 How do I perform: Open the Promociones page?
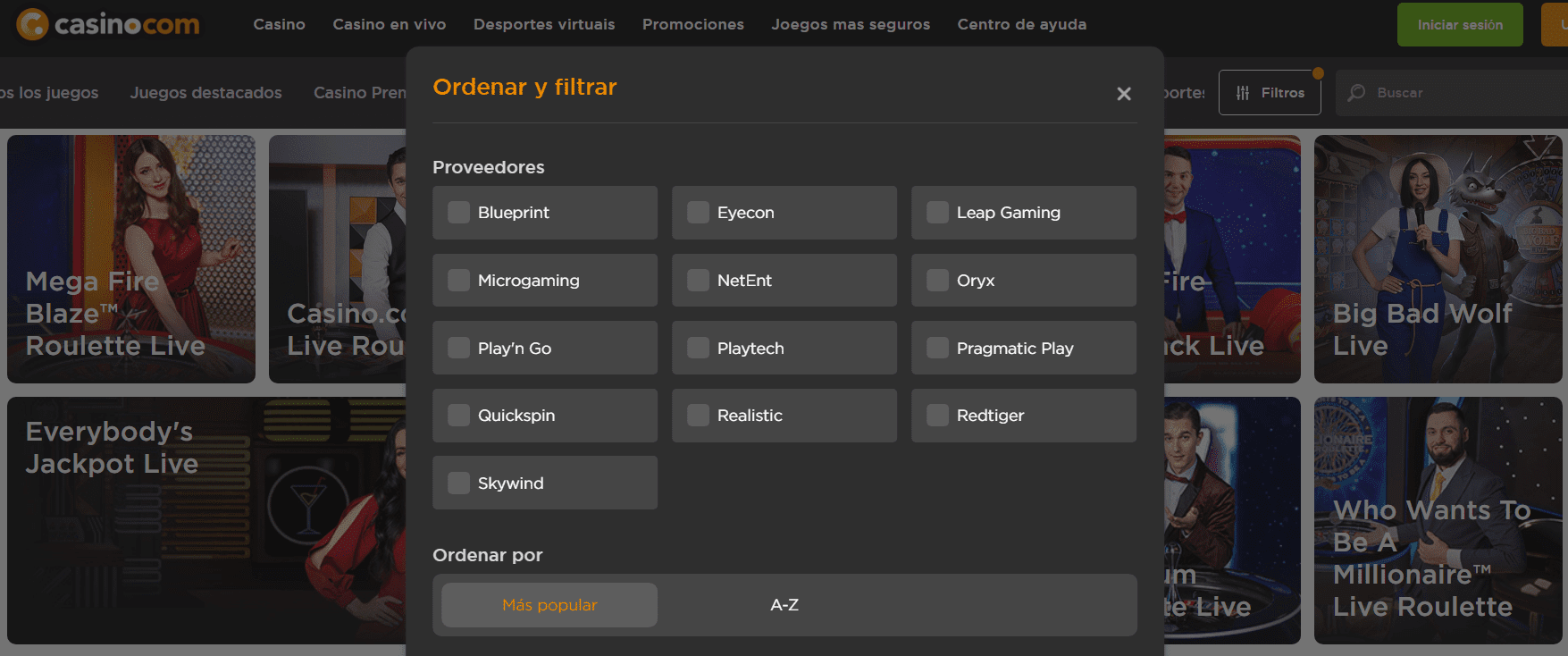[x=693, y=24]
